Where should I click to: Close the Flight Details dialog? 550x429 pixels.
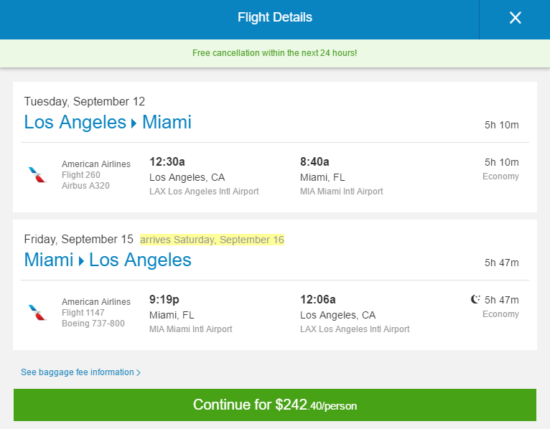515,18
